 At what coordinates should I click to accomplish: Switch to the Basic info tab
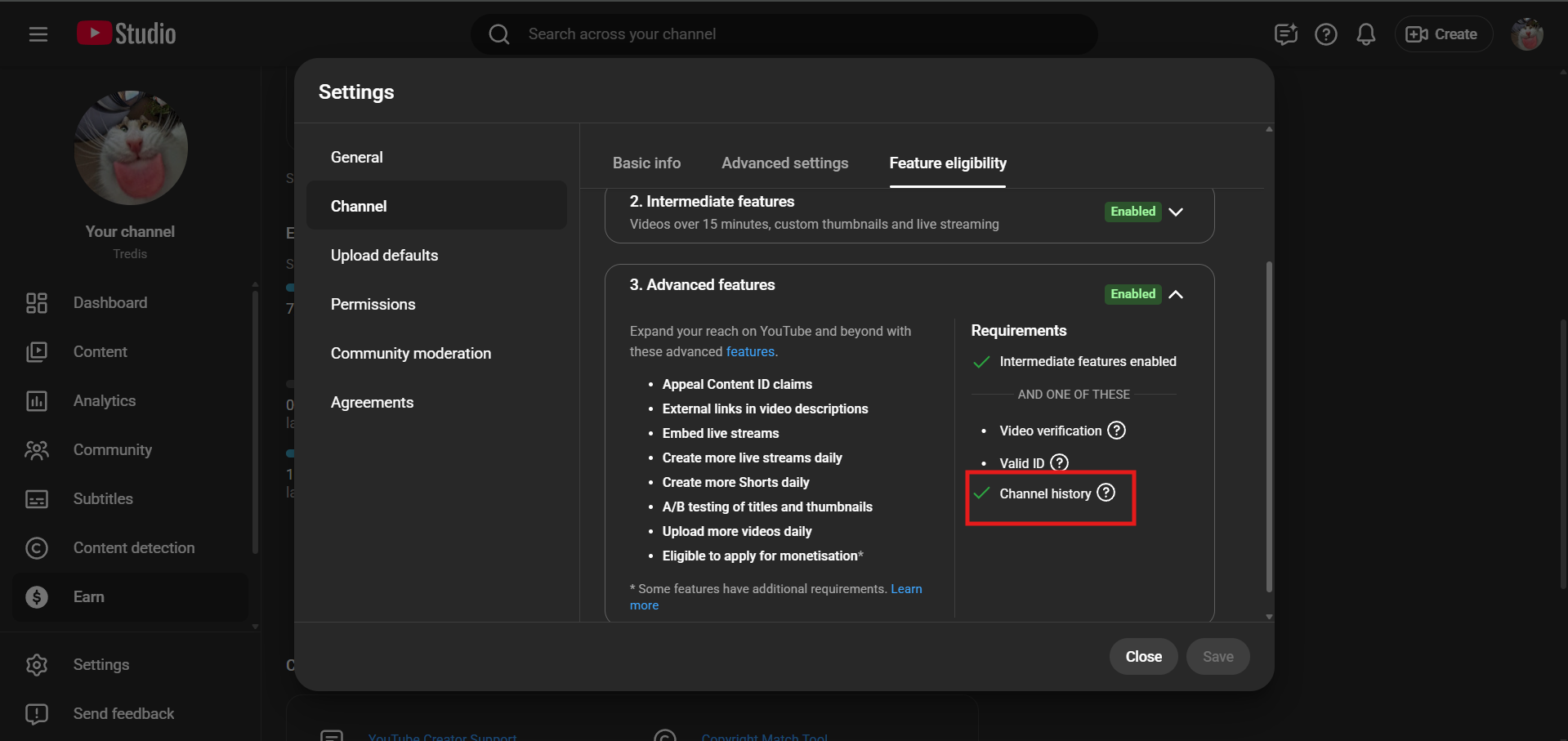646,163
